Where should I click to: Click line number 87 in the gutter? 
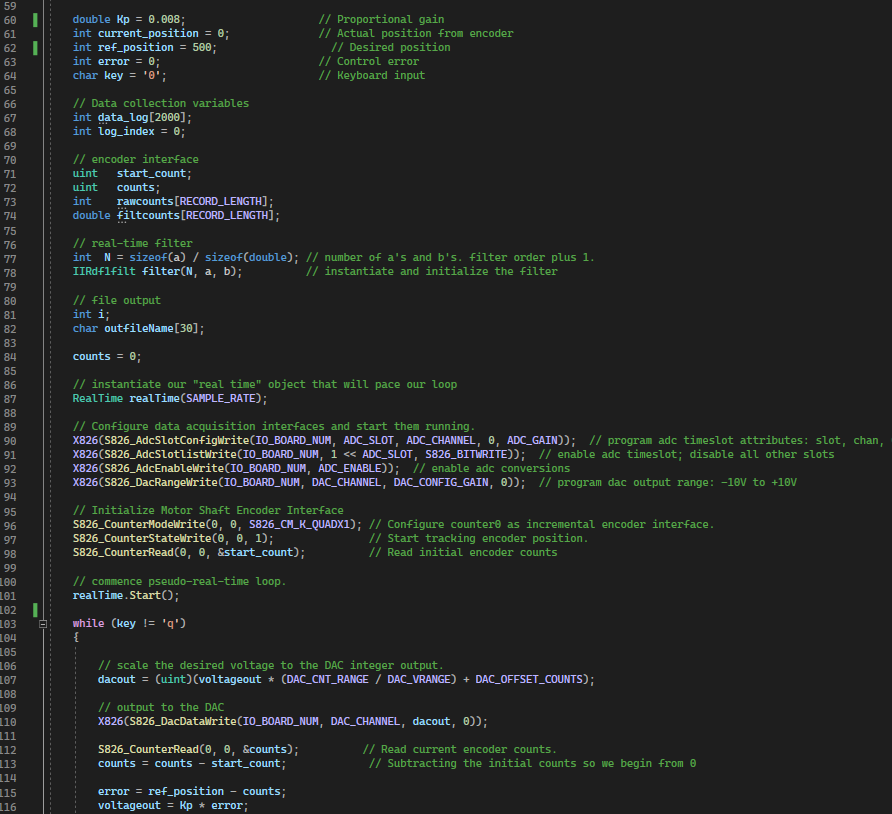[9, 398]
